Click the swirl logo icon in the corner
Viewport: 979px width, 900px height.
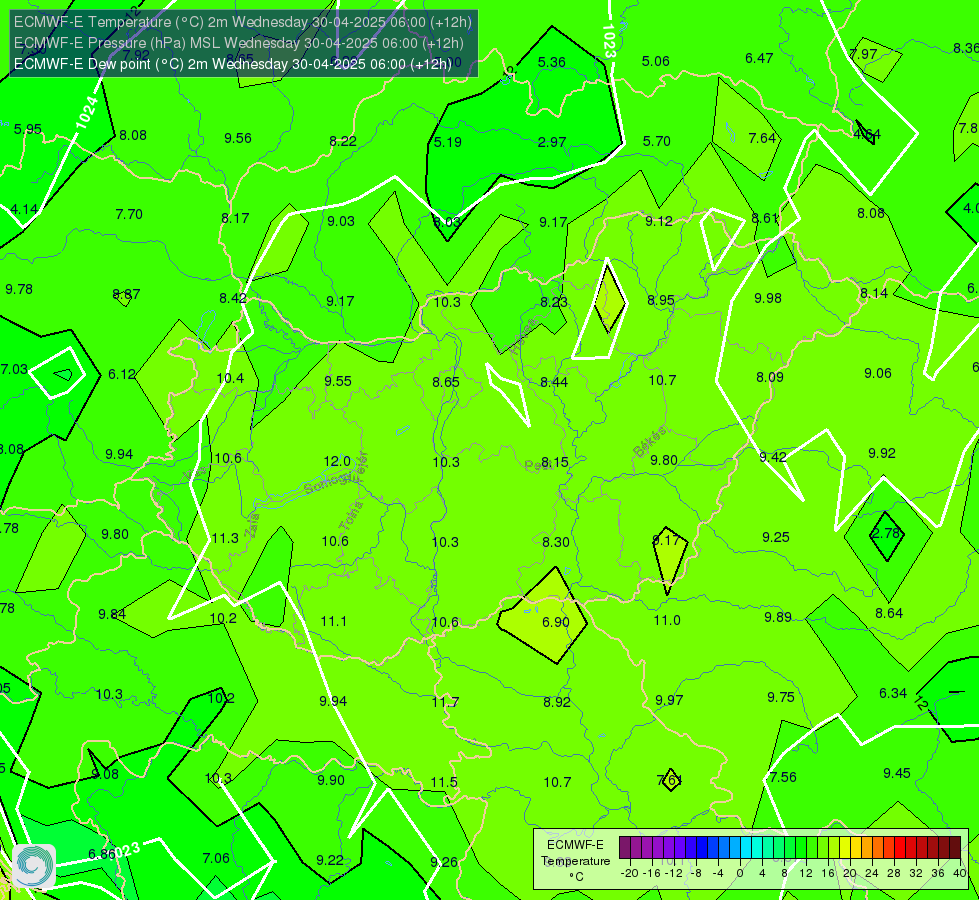34,866
